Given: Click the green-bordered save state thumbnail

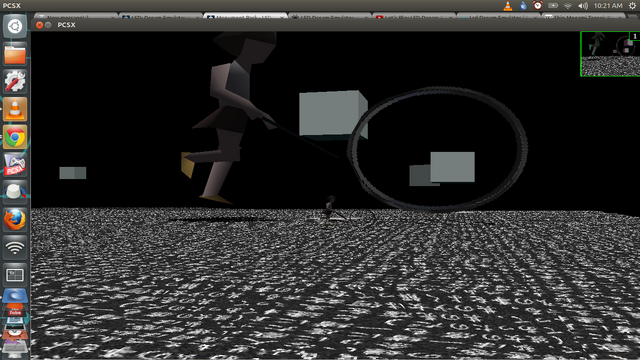Looking at the screenshot, I should coord(610,54).
